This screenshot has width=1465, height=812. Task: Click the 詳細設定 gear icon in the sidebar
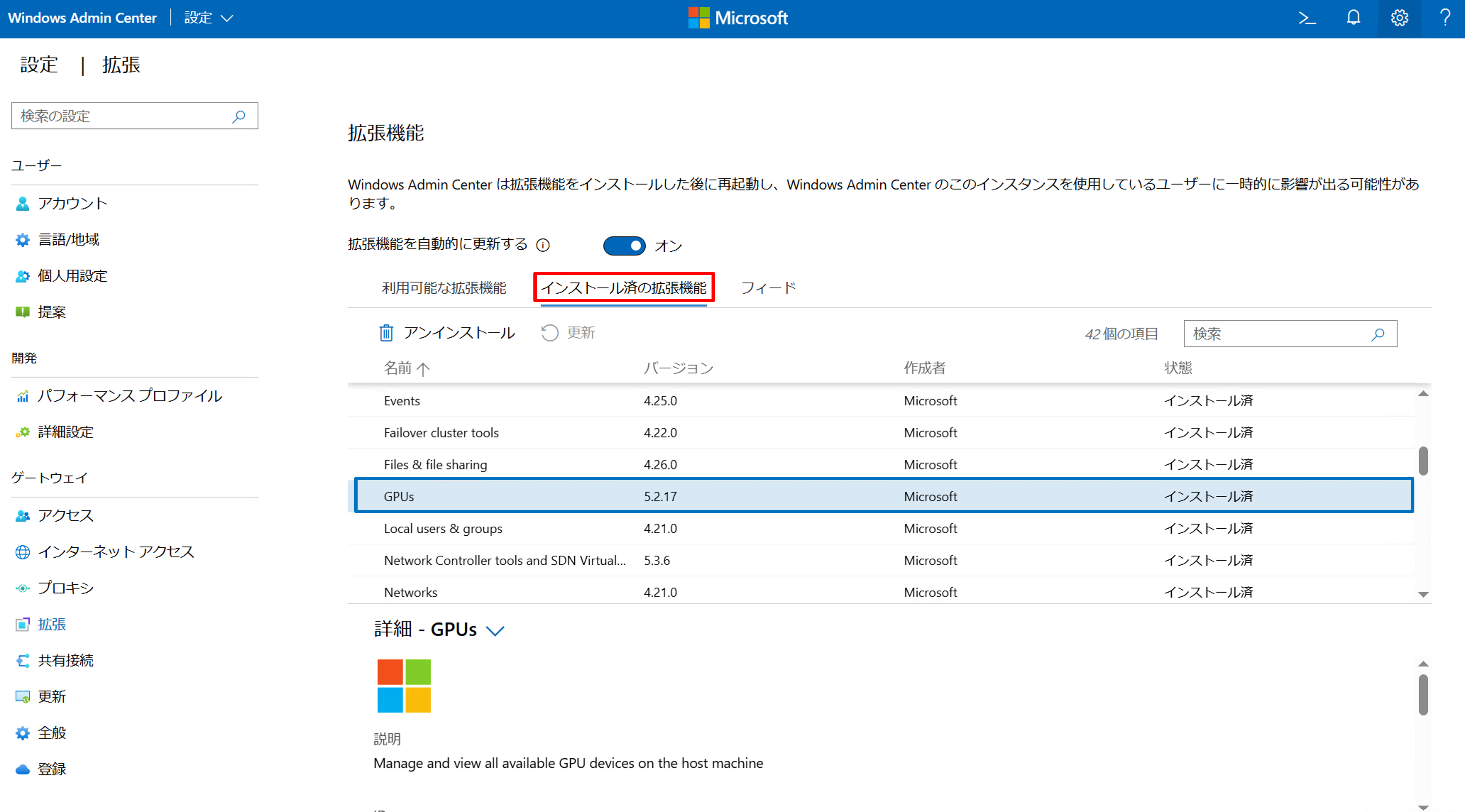tap(22, 432)
